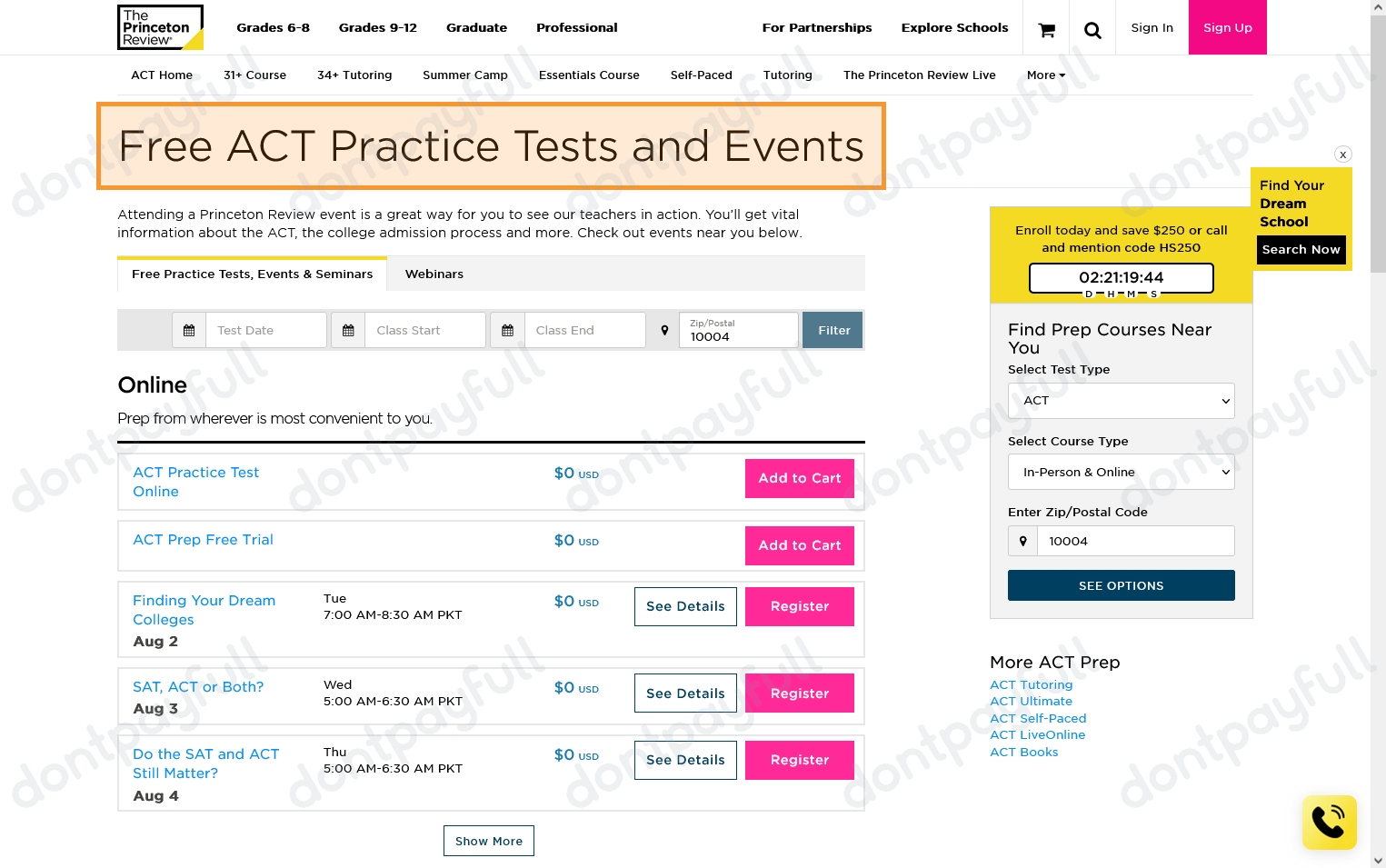Register for Do the SAT and ACT Still Matter?
This screenshot has width=1386, height=868.
click(x=800, y=760)
